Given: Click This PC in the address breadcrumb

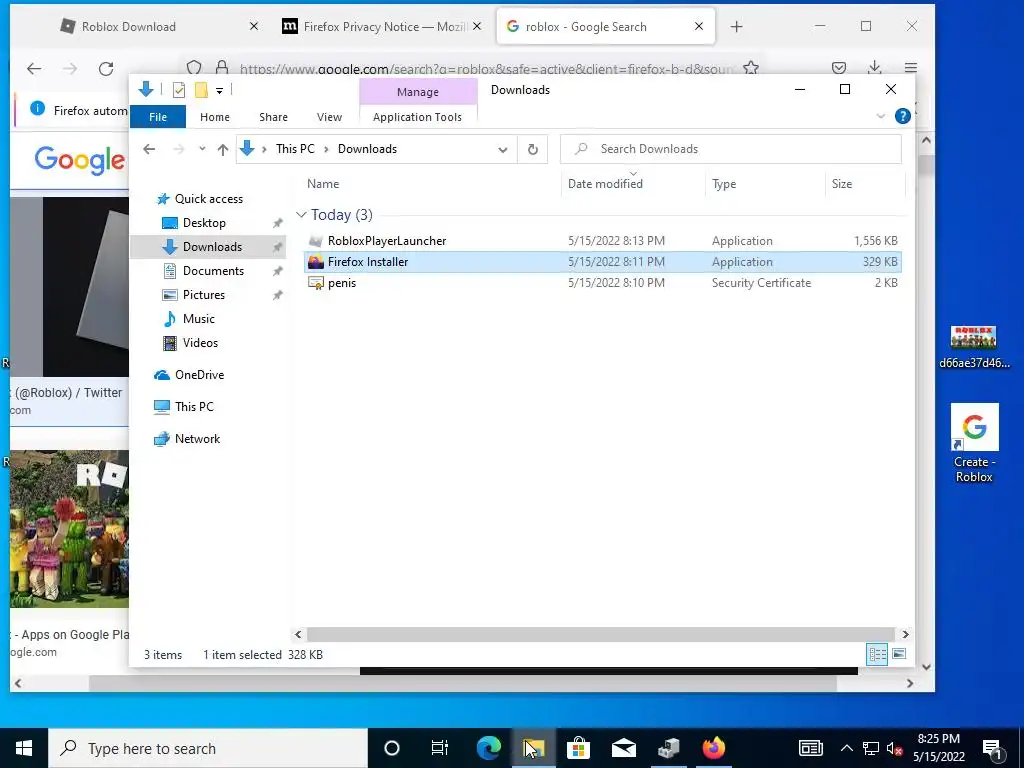Looking at the screenshot, I should [295, 149].
